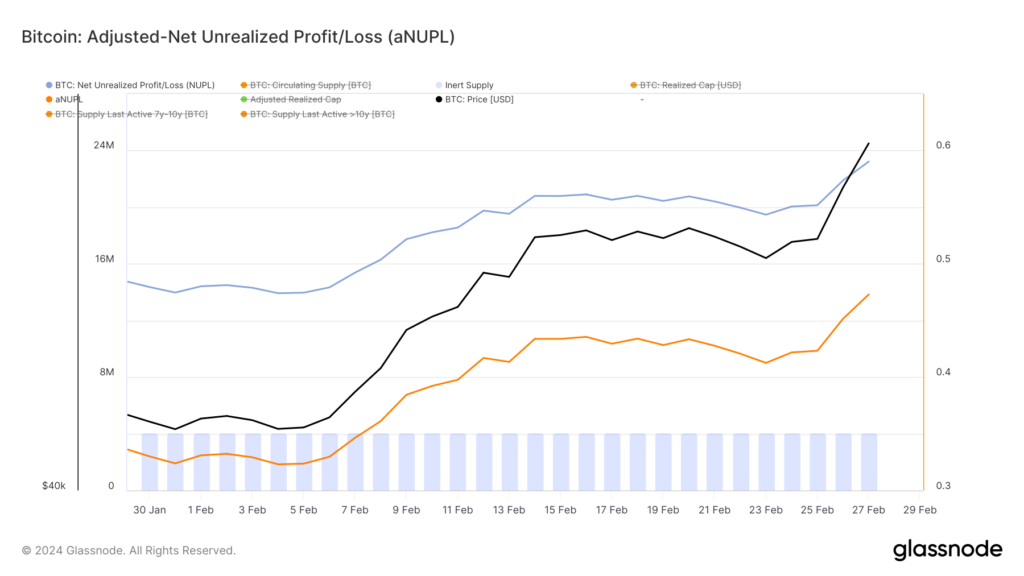Screen dimensions: 1024x576
Task: Toggle the BTC Price [USD] legend item
Action: pyautogui.click(x=475, y=99)
